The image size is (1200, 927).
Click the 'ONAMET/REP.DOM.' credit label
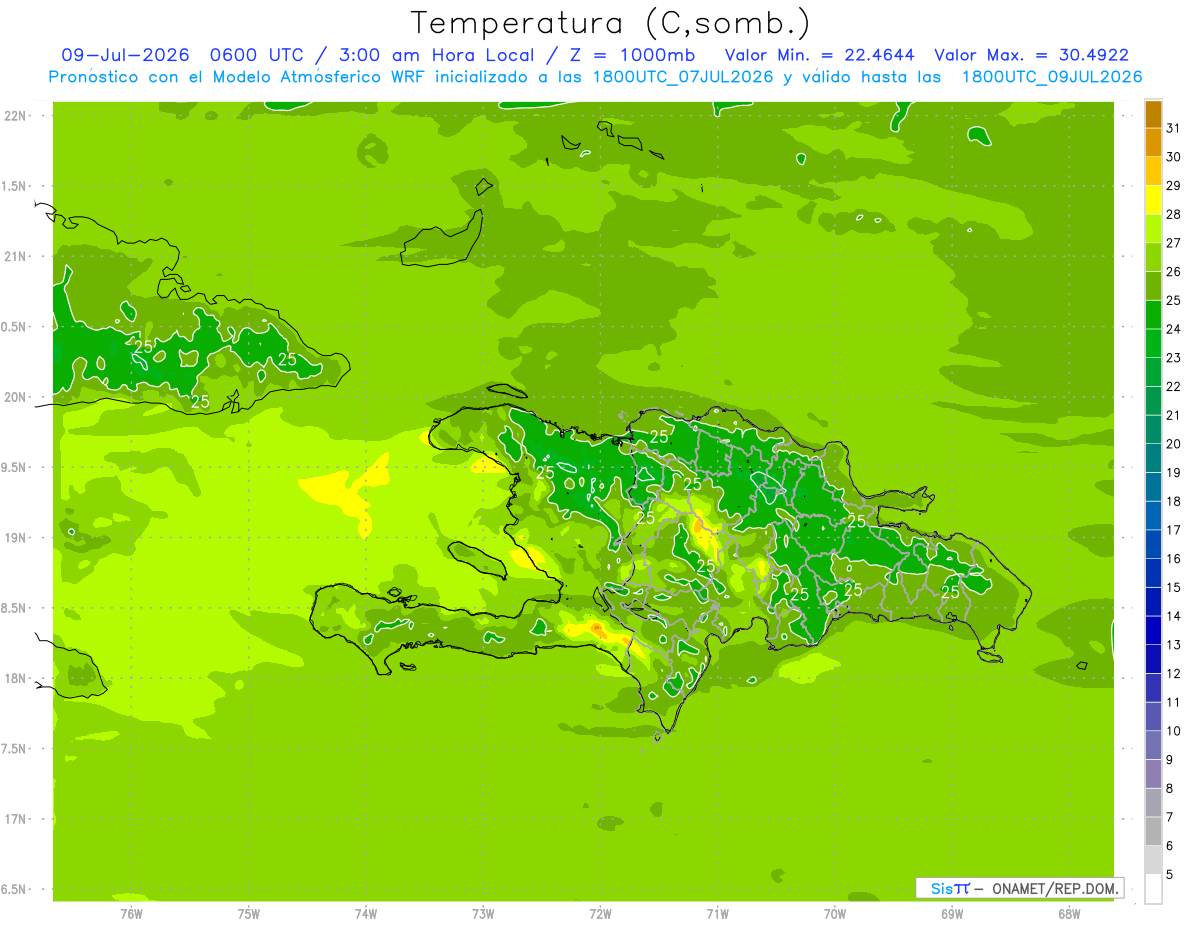coord(1054,888)
